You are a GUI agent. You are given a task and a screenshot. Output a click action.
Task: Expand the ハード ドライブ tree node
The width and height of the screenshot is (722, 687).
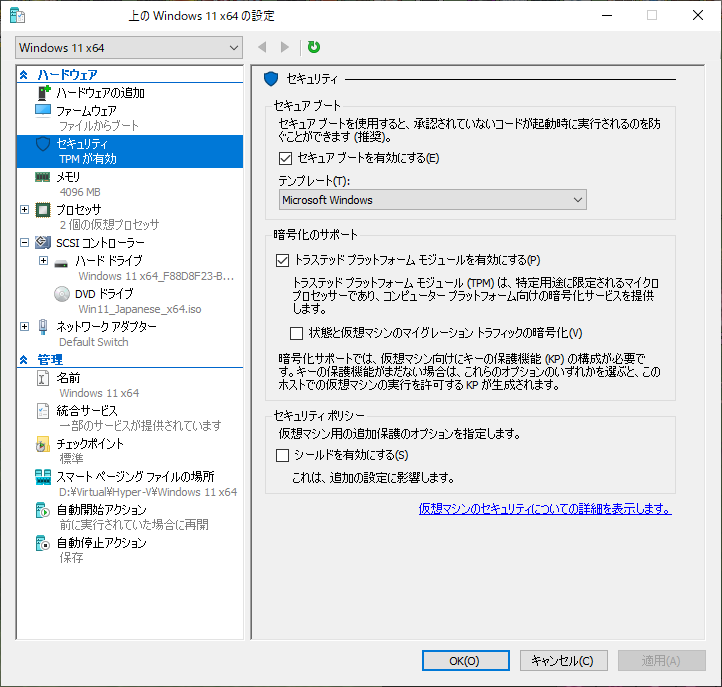(43, 261)
